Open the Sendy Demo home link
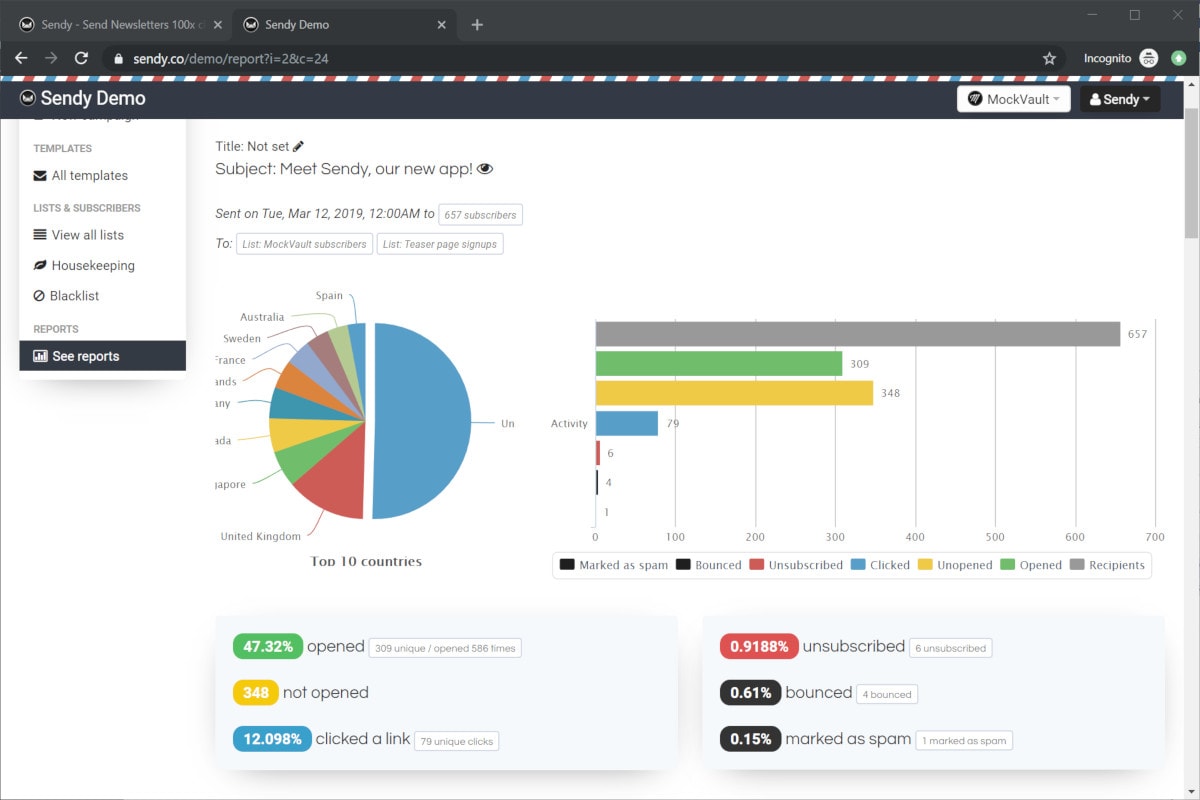This screenshot has height=800, width=1200. point(83,98)
